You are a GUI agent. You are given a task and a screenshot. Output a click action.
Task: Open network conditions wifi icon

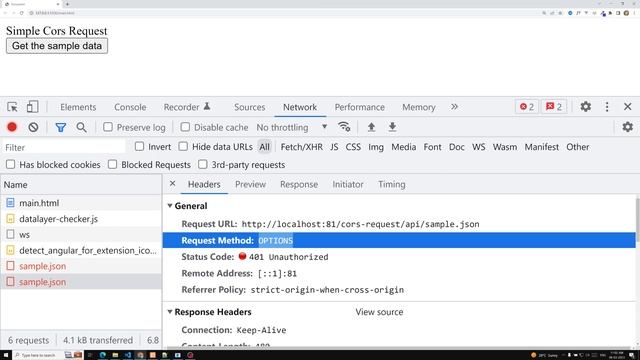click(344, 127)
